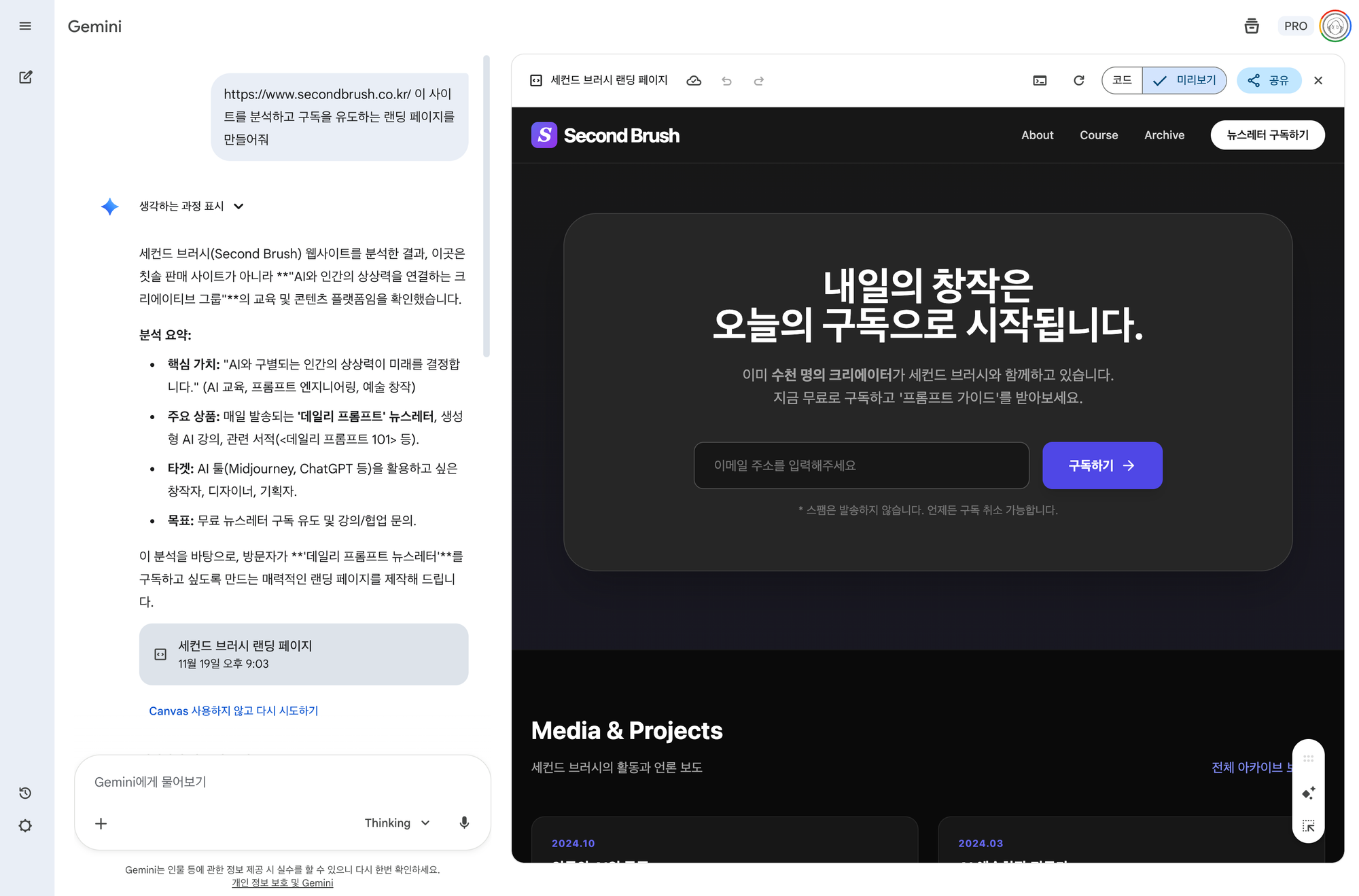Refresh the canvas preview
Screen dimensions: 1359x896
[1078, 81]
